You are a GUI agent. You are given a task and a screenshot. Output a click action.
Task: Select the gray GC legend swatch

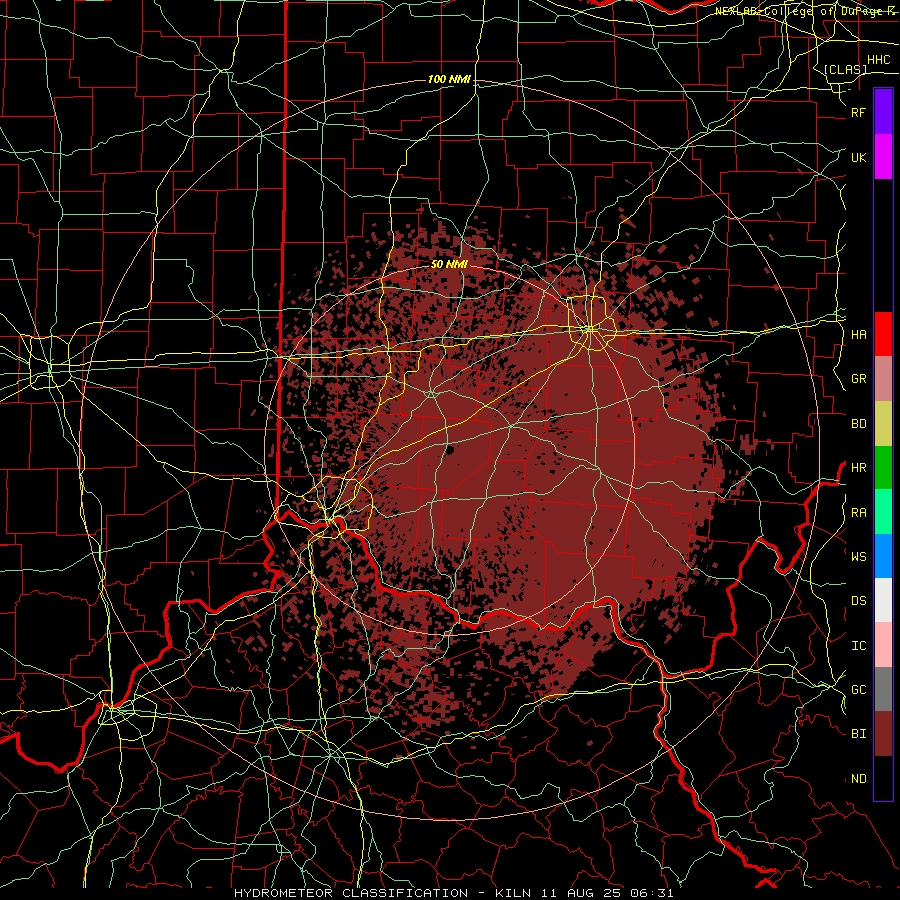point(883,689)
